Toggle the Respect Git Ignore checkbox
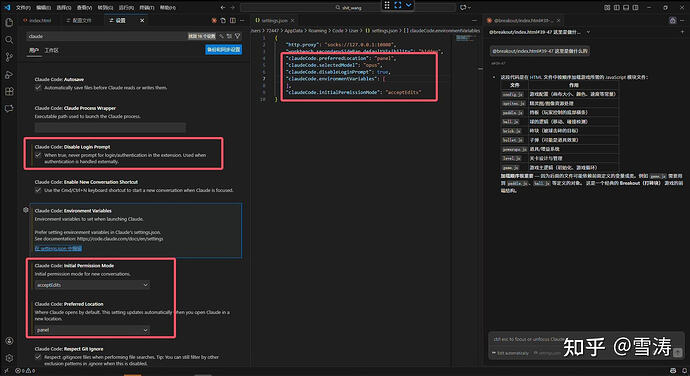The height and width of the screenshot is (376, 690). [x=38, y=357]
